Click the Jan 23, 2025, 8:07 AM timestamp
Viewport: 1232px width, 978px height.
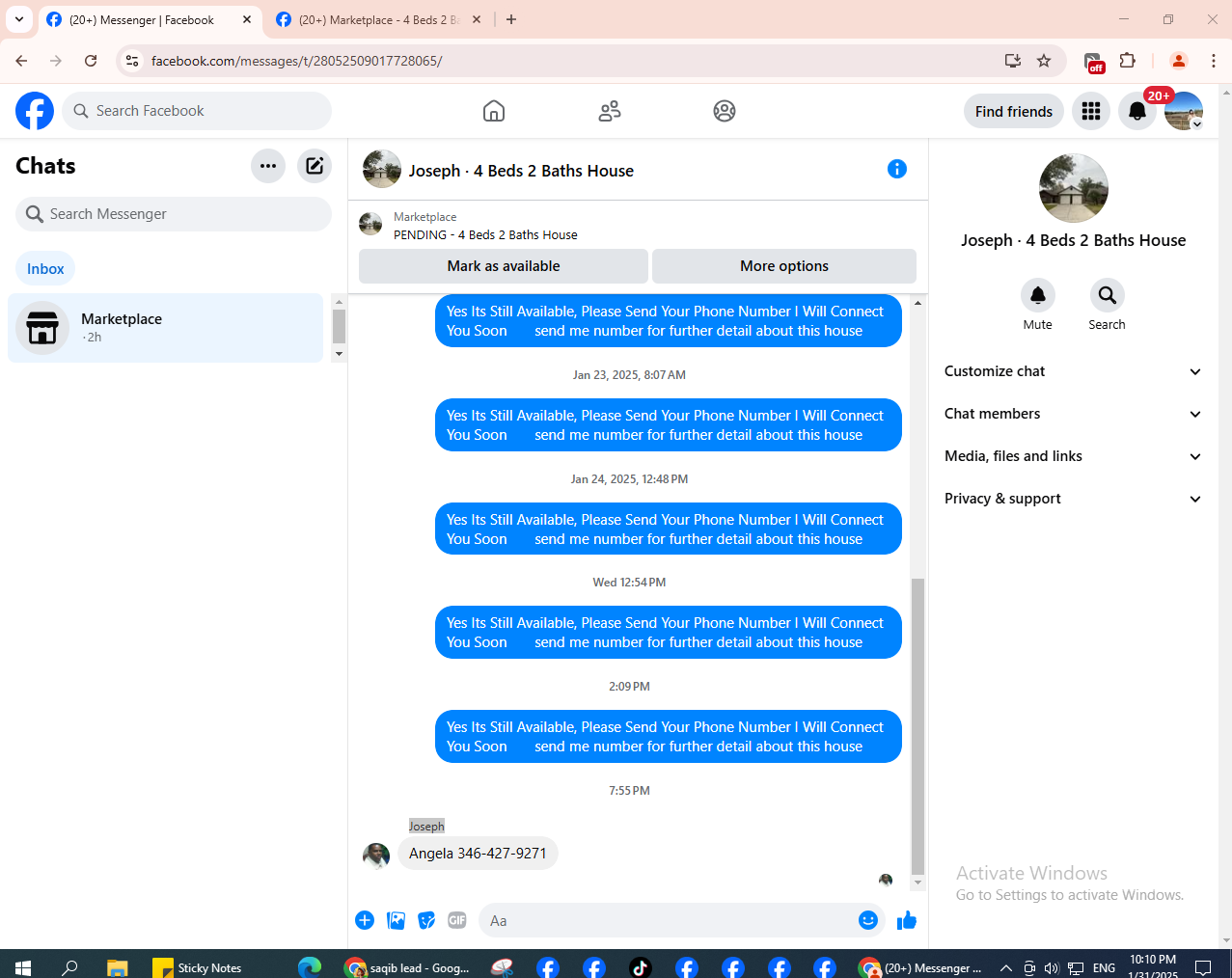click(629, 375)
